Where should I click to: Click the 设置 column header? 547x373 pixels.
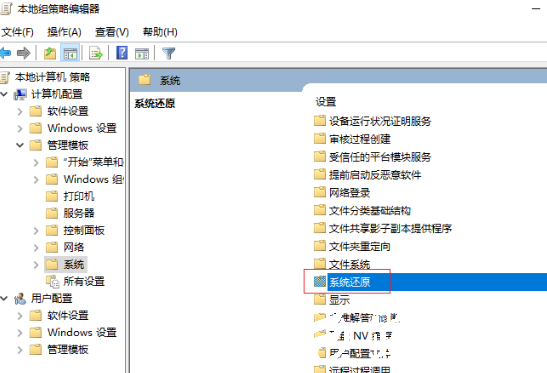pyautogui.click(x=326, y=102)
